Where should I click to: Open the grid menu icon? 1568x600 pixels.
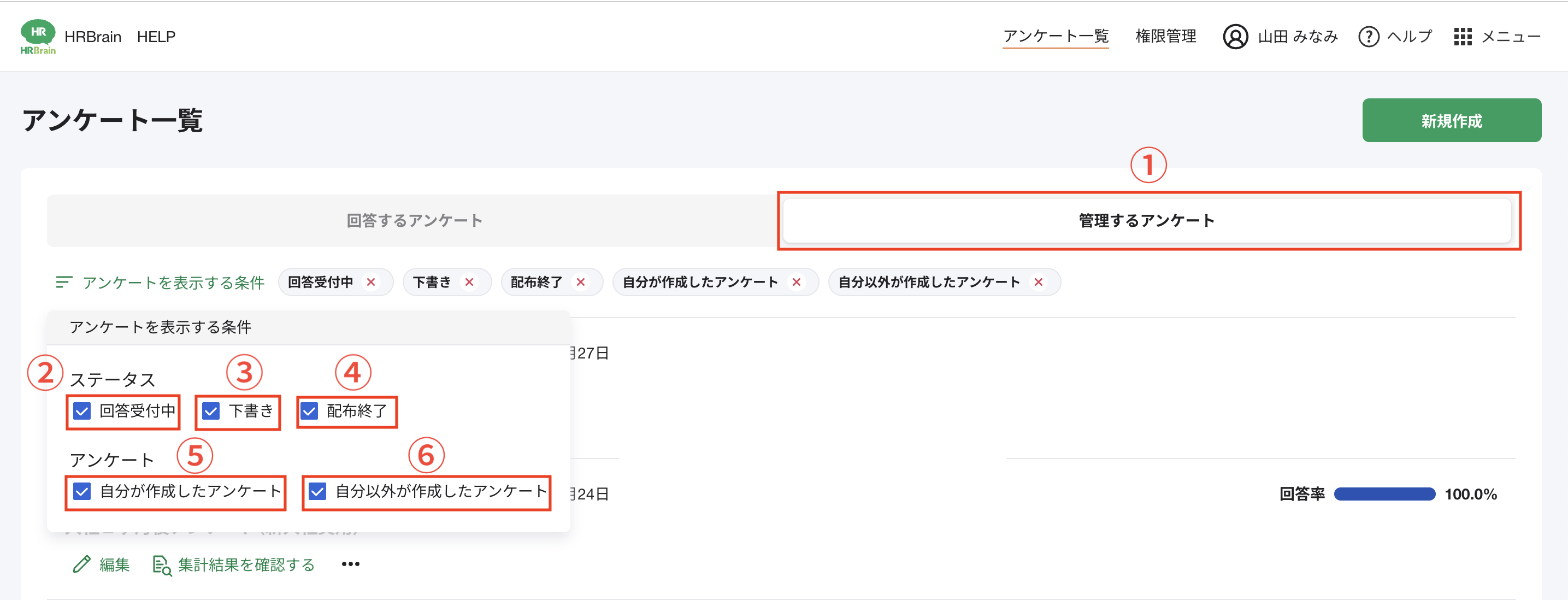[x=1462, y=37]
